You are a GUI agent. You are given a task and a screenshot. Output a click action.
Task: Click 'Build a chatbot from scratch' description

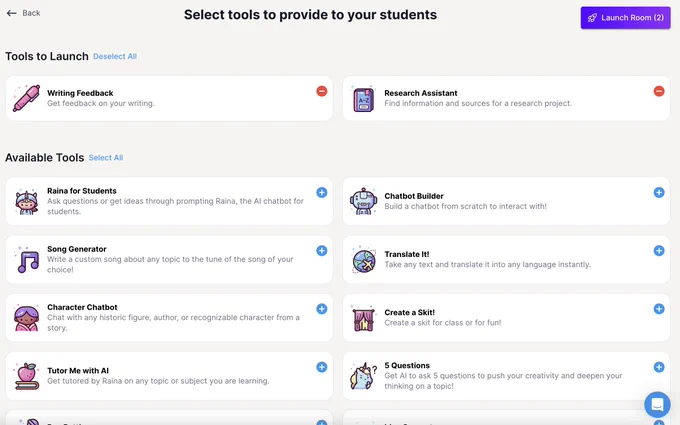click(x=465, y=206)
